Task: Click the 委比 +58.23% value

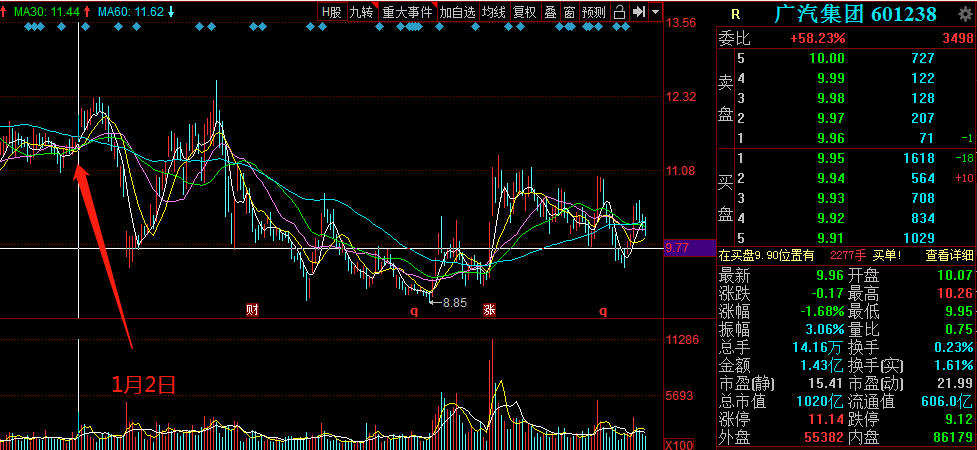Action: (x=817, y=39)
